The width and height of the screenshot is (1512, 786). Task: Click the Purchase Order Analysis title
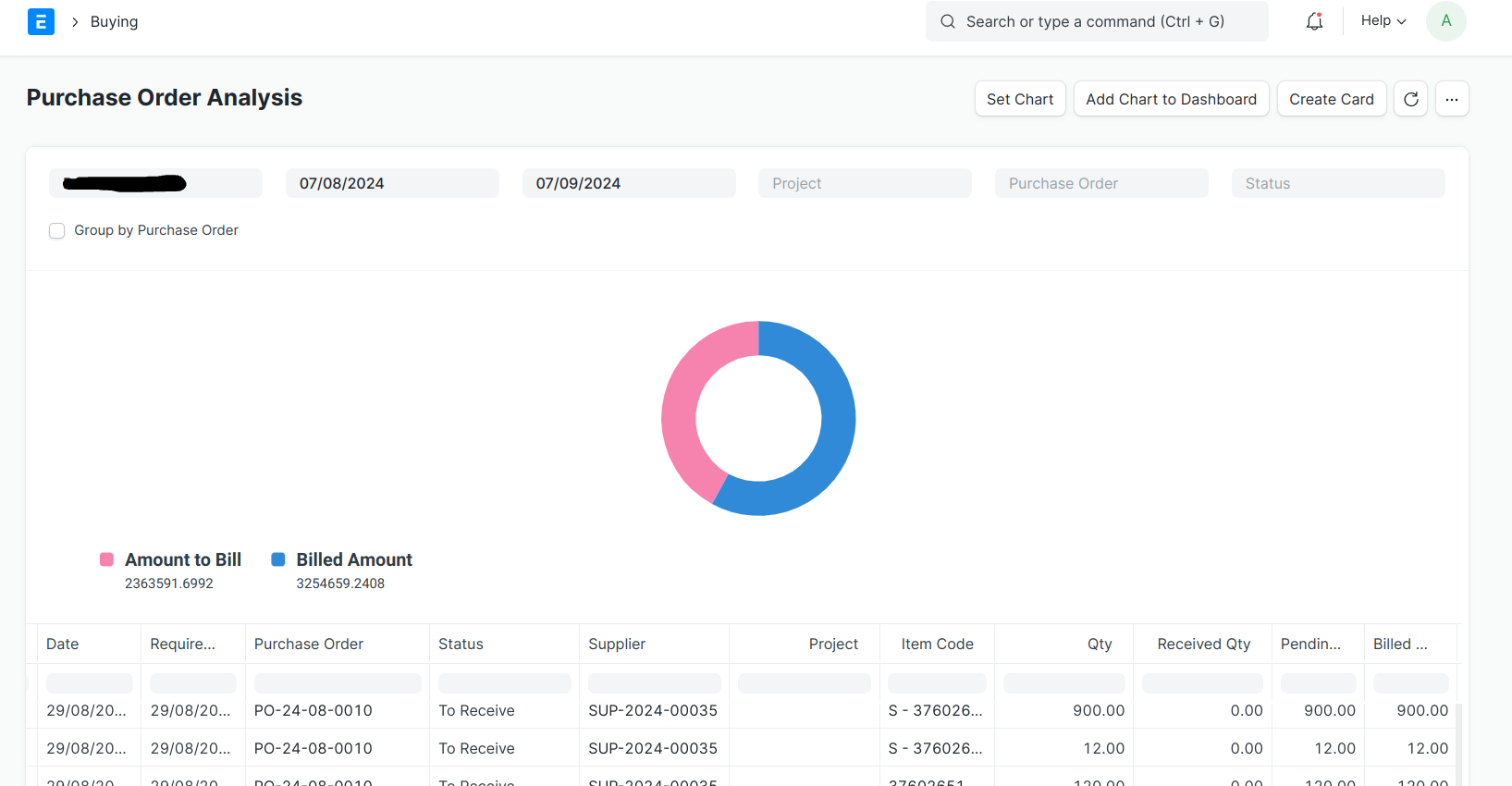tap(165, 97)
